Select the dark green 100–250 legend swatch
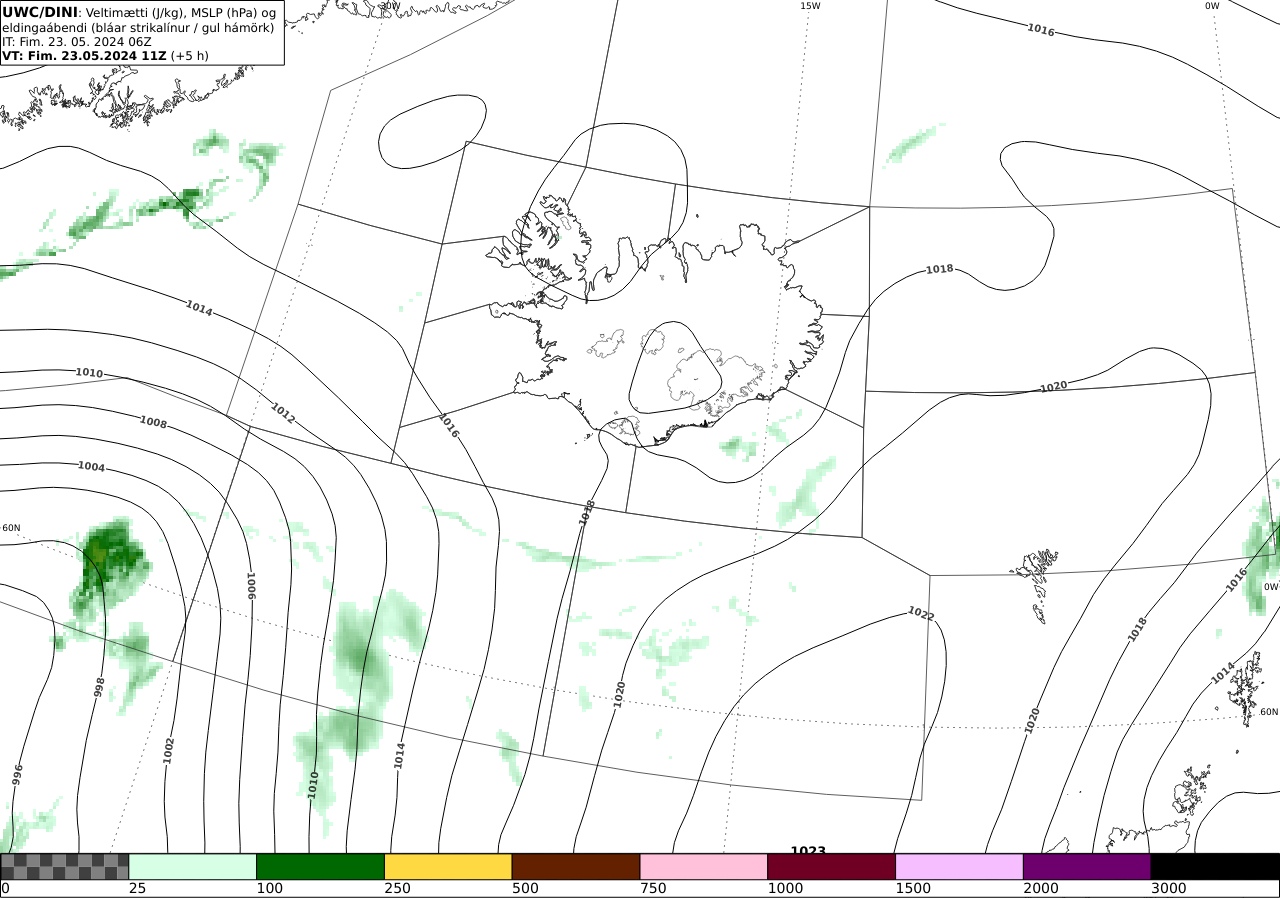Screen dimensions: 1280x898 pyautogui.click(x=321, y=866)
